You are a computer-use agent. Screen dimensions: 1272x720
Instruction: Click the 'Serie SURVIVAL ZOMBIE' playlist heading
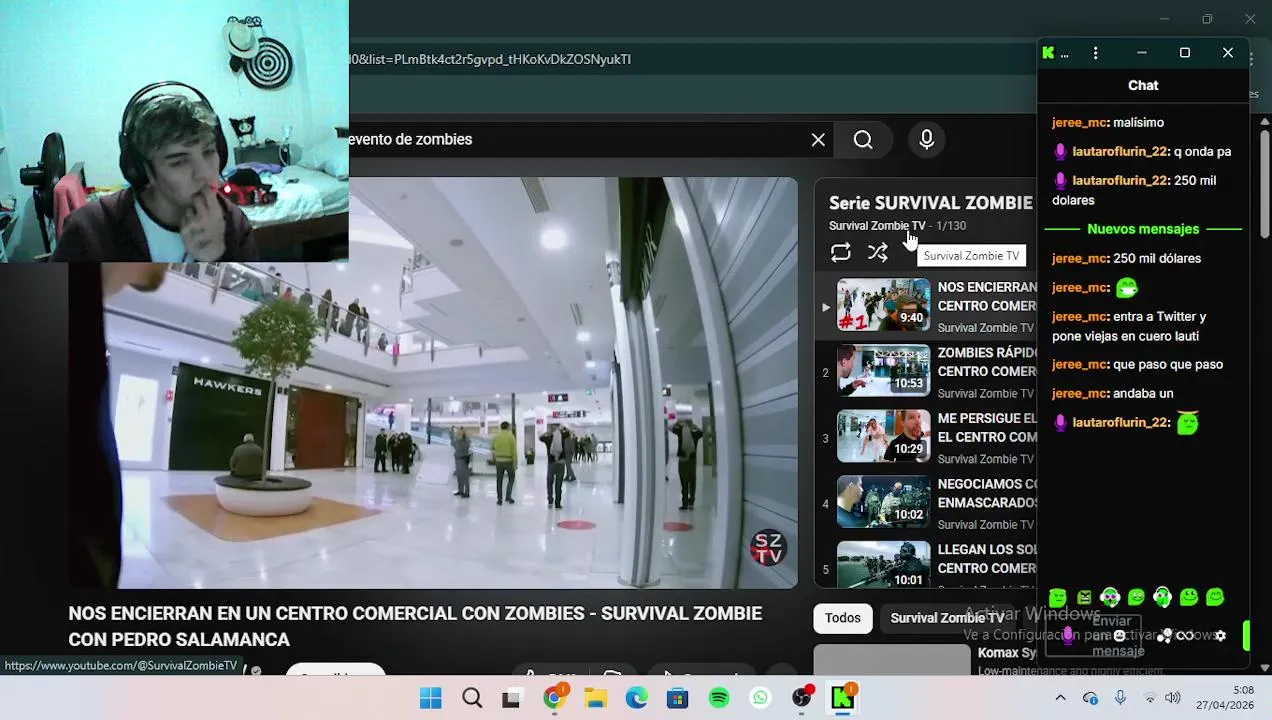click(930, 202)
